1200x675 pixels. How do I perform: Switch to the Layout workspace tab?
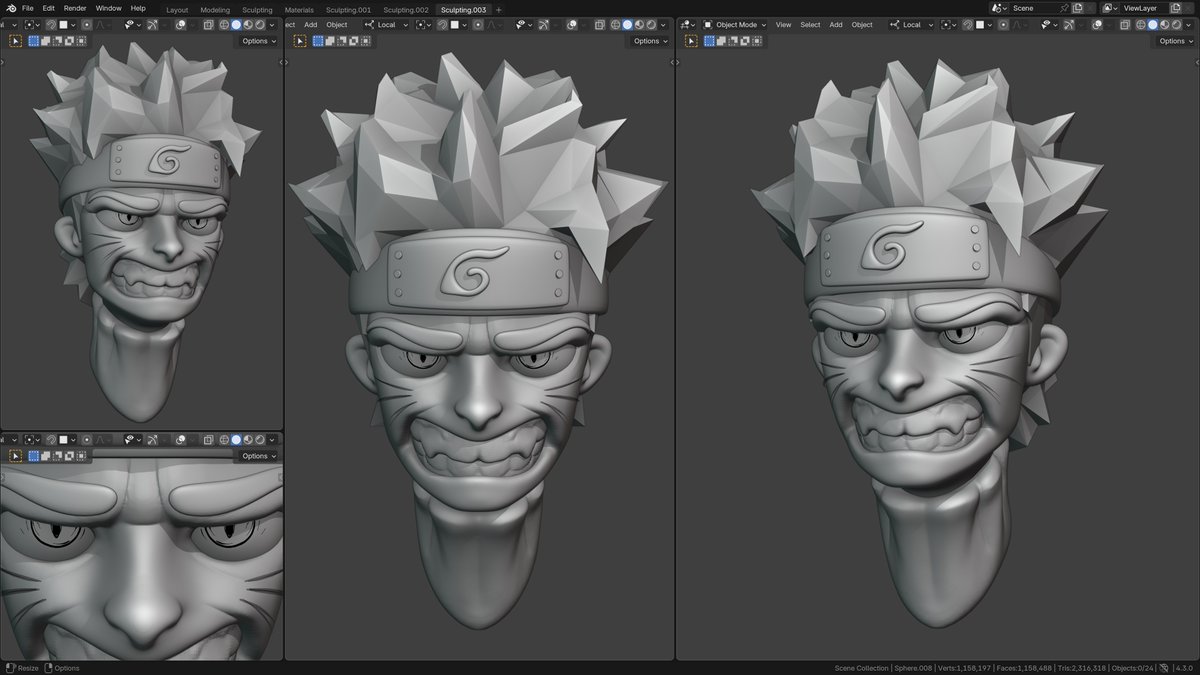[x=177, y=10]
